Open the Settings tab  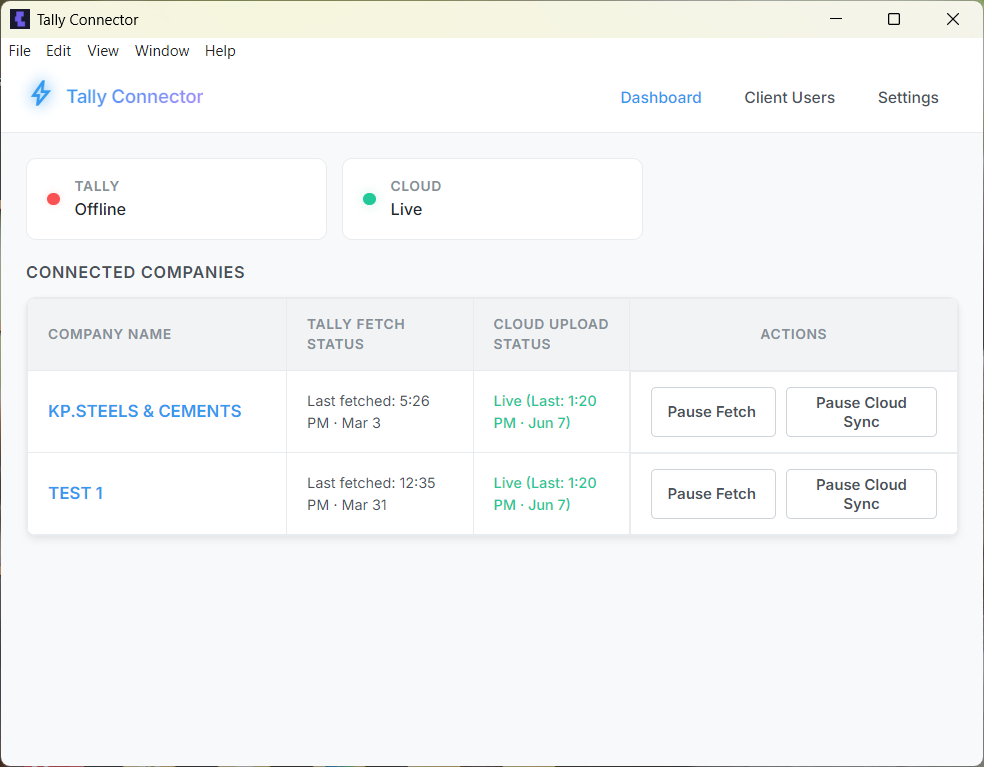908,98
